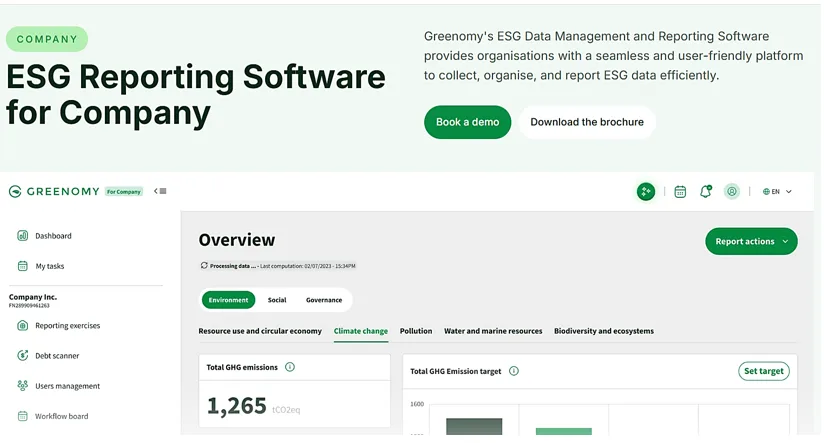Click the Workflow board sidebar icon
Screen dimensions: 824x443
(x=23, y=416)
